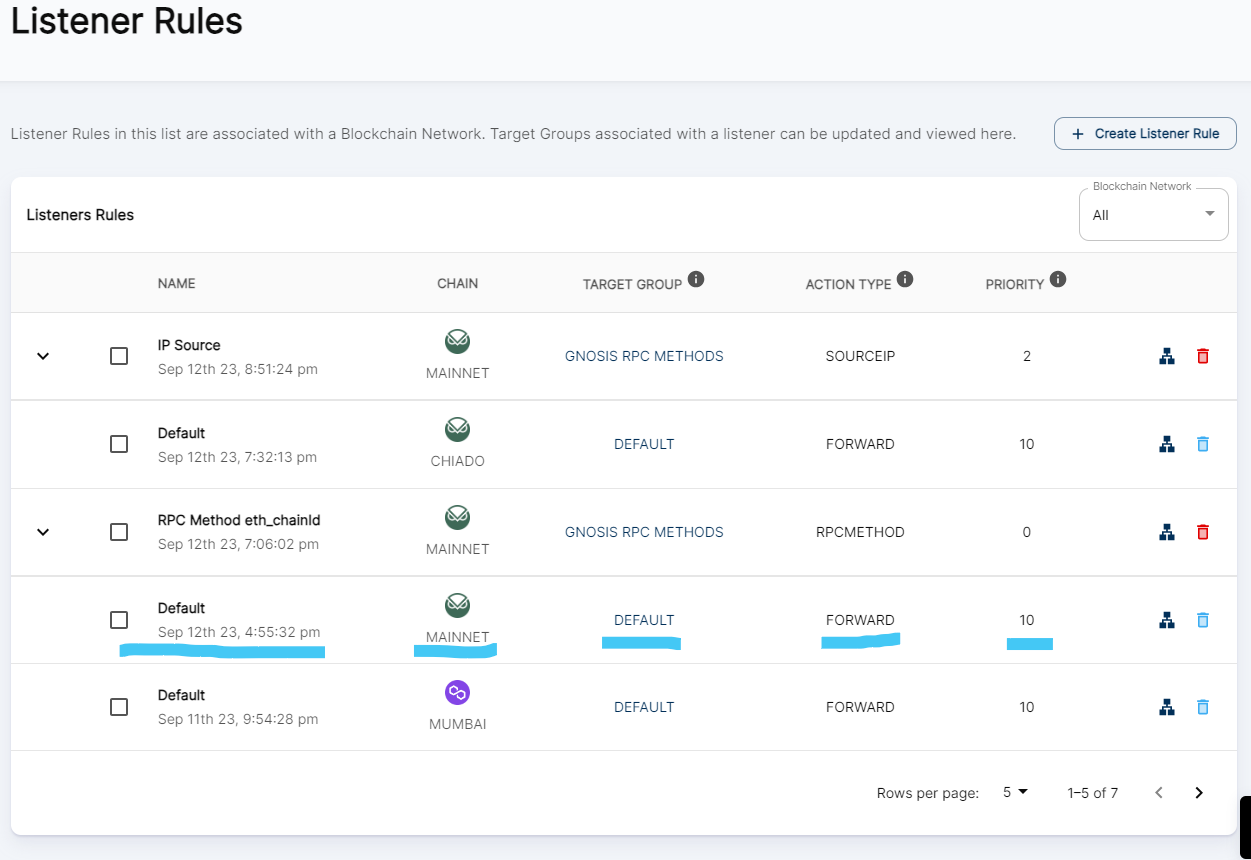Open the Blockchain Network filter dropdown
Image resolution: width=1251 pixels, height=860 pixels.
1154,215
